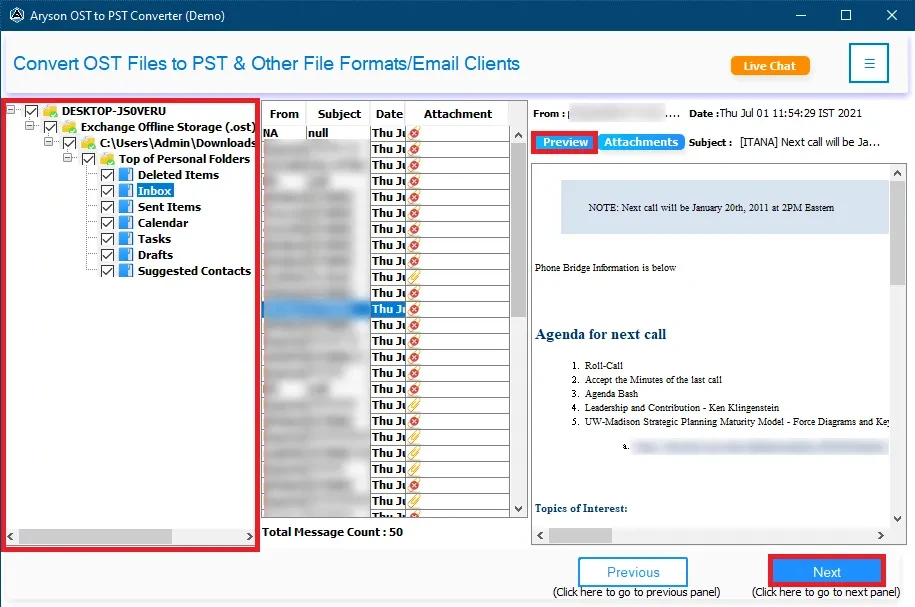Click the Calendar folder icon
This screenshot has height=607, width=915.
(x=126, y=223)
